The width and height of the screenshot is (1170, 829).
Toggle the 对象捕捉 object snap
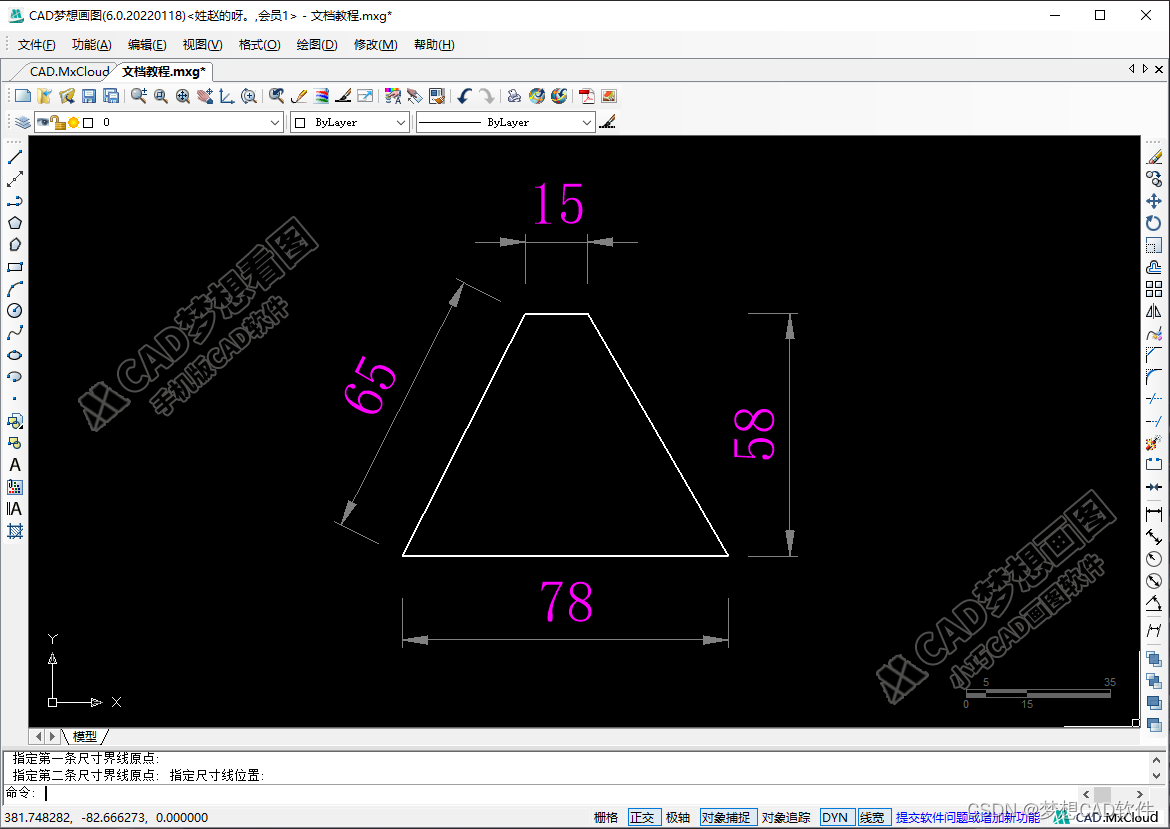pos(726,817)
